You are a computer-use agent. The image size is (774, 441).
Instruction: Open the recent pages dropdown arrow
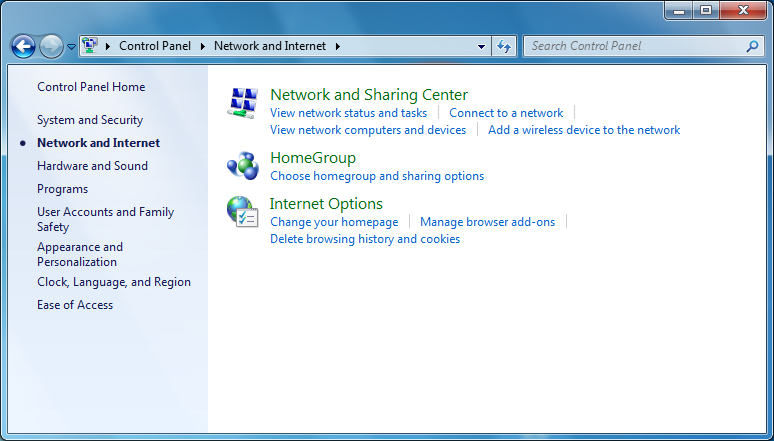point(71,47)
